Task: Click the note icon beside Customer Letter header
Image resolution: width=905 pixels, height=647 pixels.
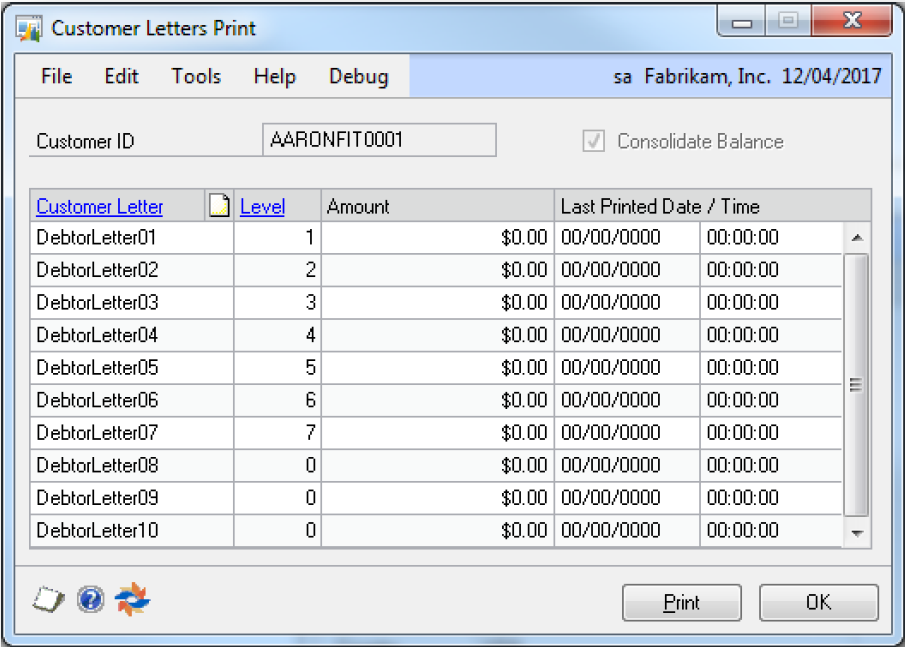Action: point(219,206)
